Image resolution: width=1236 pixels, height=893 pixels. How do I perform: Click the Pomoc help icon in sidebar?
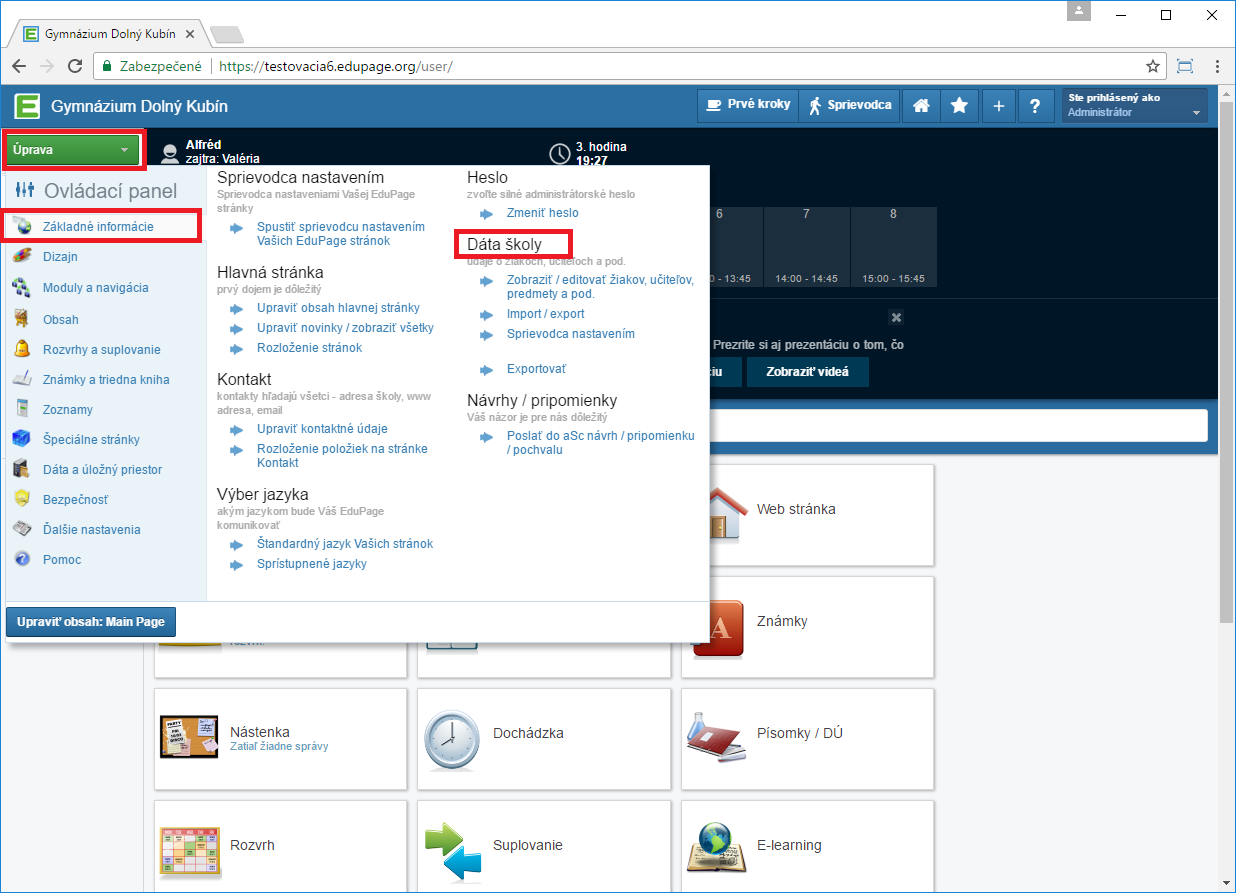coord(22,560)
